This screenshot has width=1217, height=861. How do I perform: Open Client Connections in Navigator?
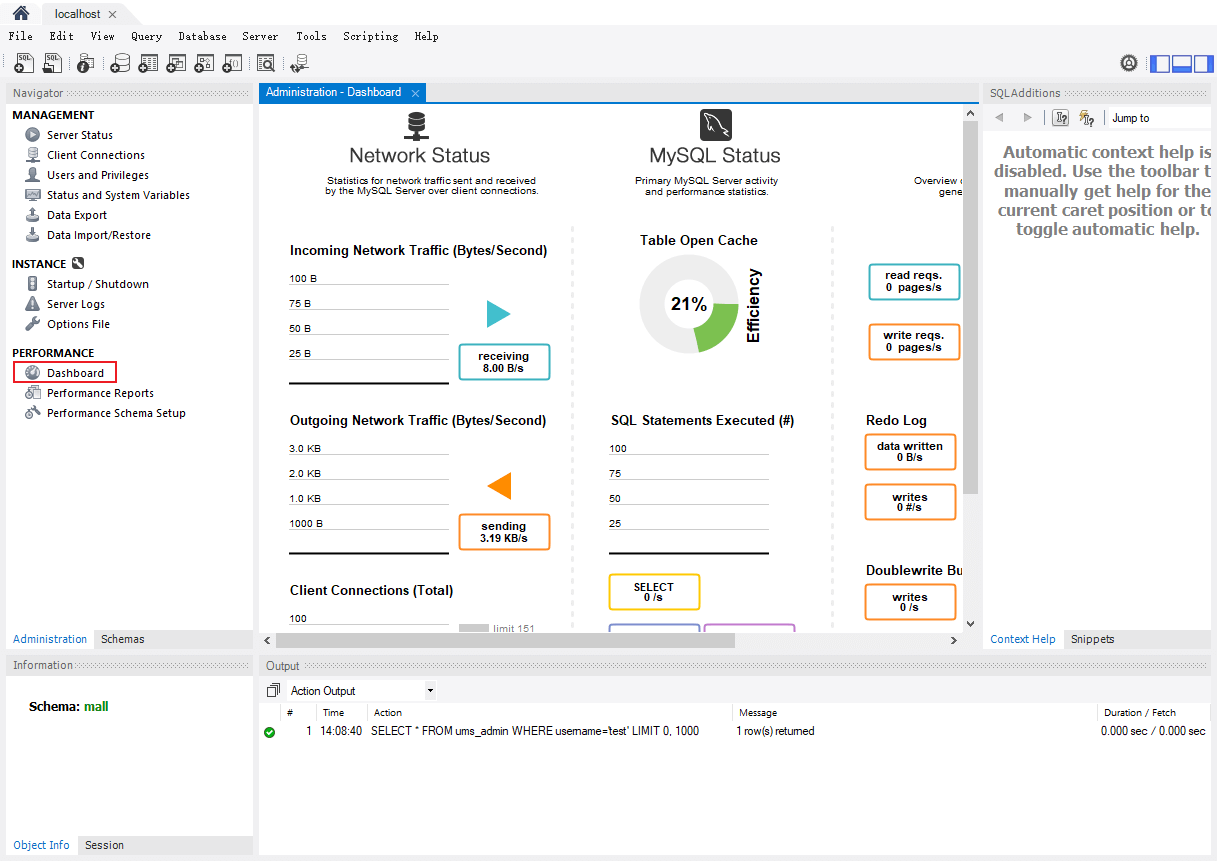[96, 155]
